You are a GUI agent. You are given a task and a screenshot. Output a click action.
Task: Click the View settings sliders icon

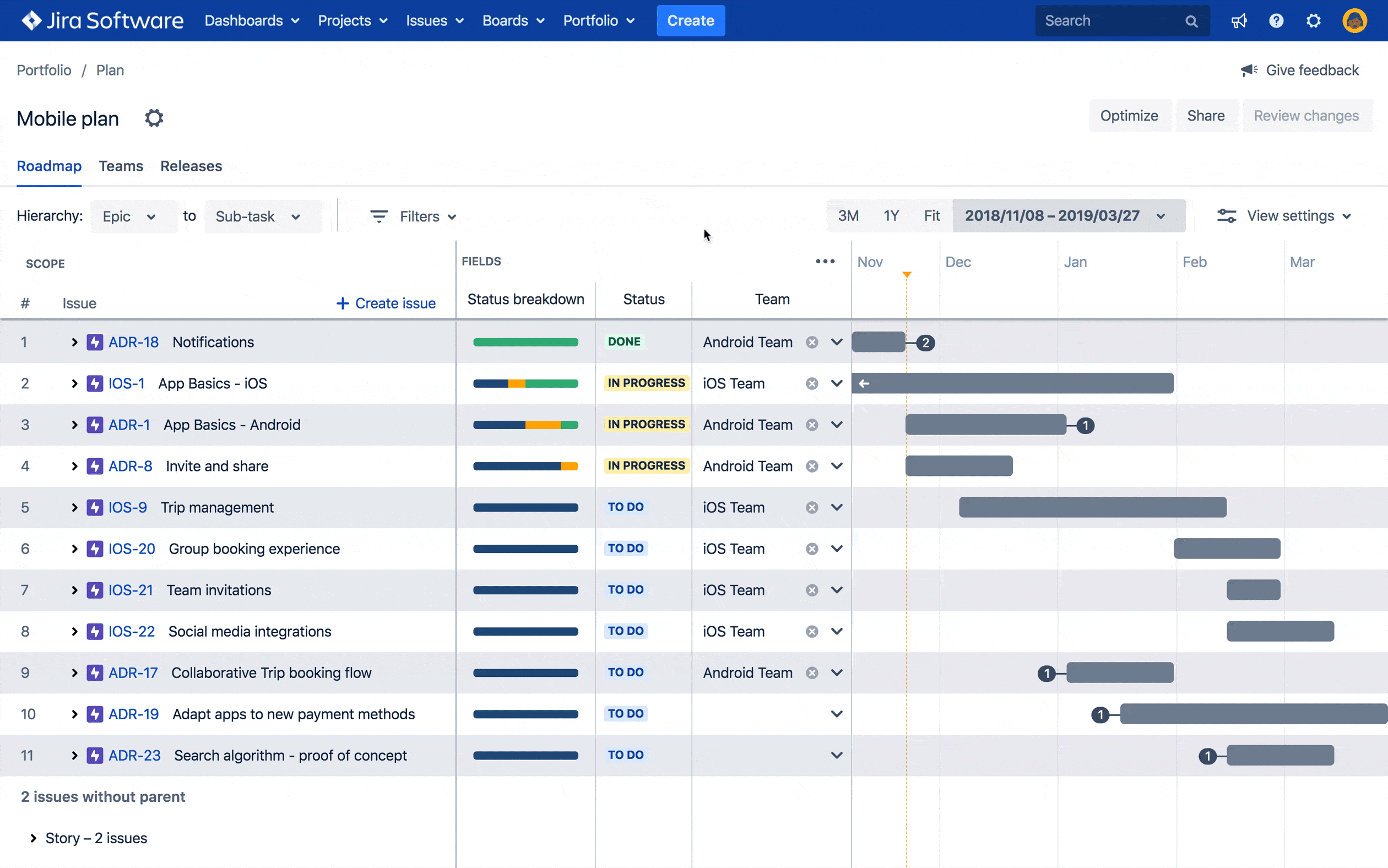[1227, 215]
